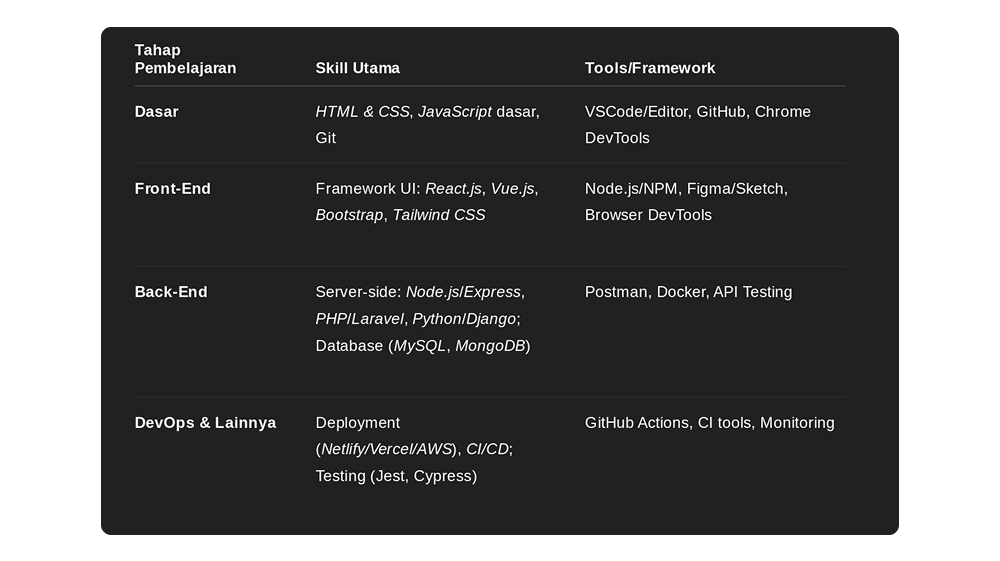Click the Postman, Docker, API Testing cell

coord(688,292)
